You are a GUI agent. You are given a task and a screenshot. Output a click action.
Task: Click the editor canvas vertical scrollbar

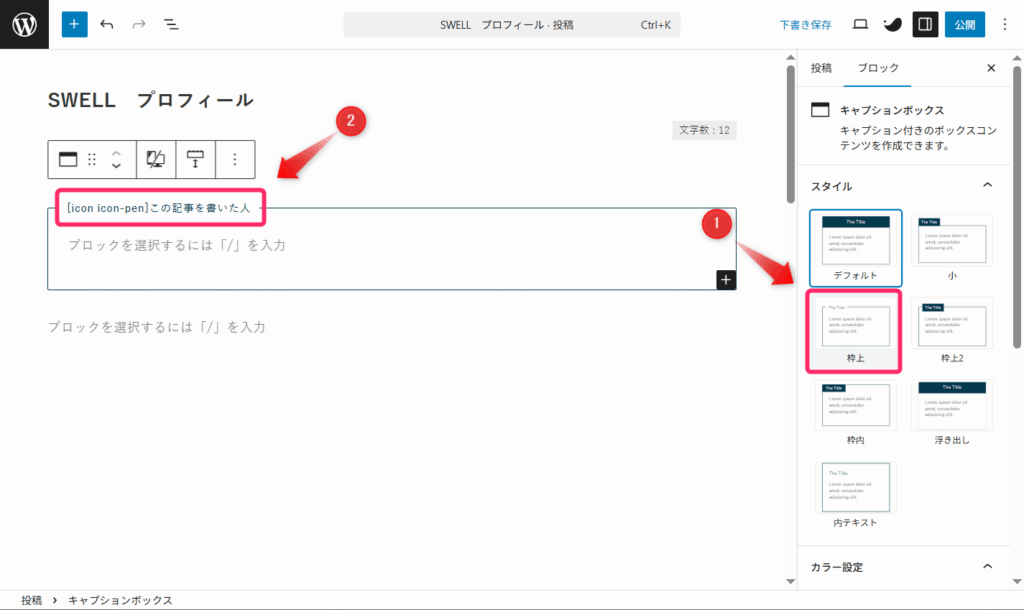coord(790,134)
